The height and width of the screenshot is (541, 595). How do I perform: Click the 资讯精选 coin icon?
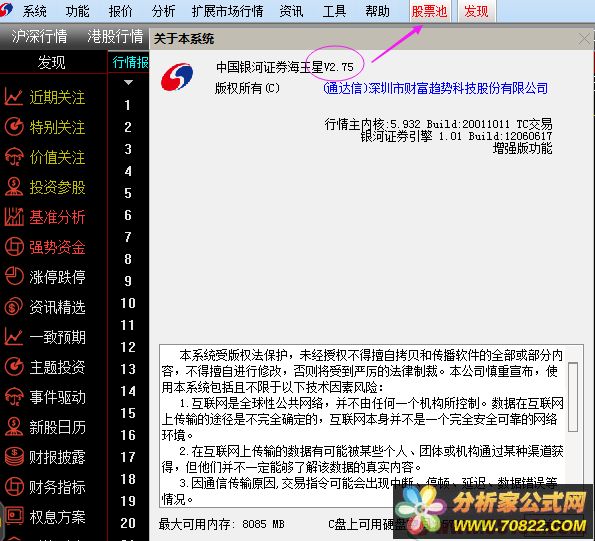tap(14, 307)
